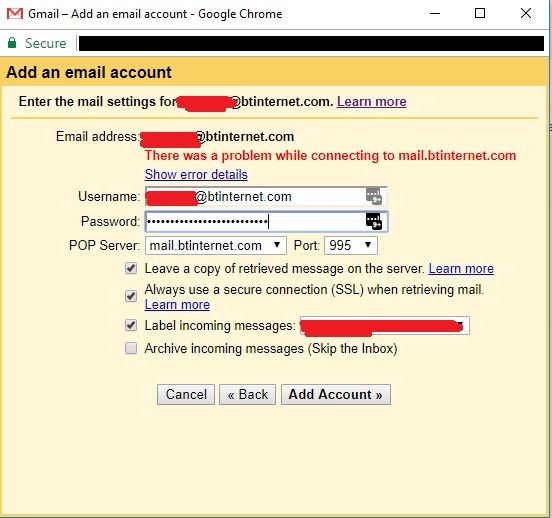Click the Add Account button
The image size is (552, 518).
[336, 394]
